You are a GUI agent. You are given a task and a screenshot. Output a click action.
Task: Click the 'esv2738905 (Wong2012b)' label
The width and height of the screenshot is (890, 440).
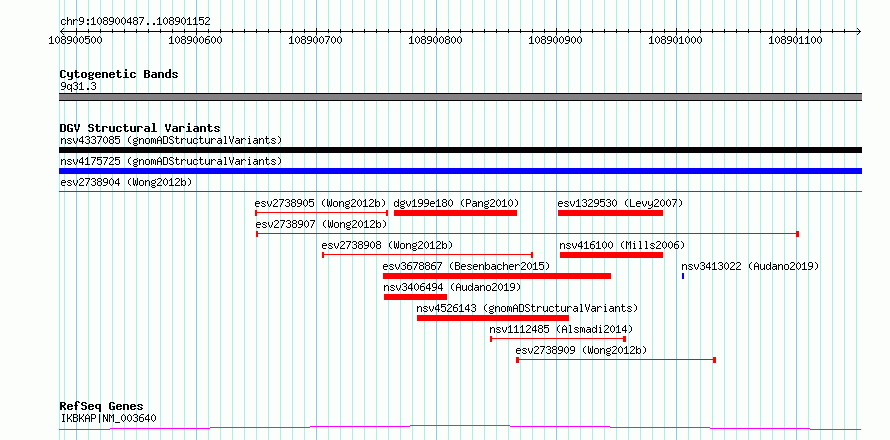pos(321,203)
